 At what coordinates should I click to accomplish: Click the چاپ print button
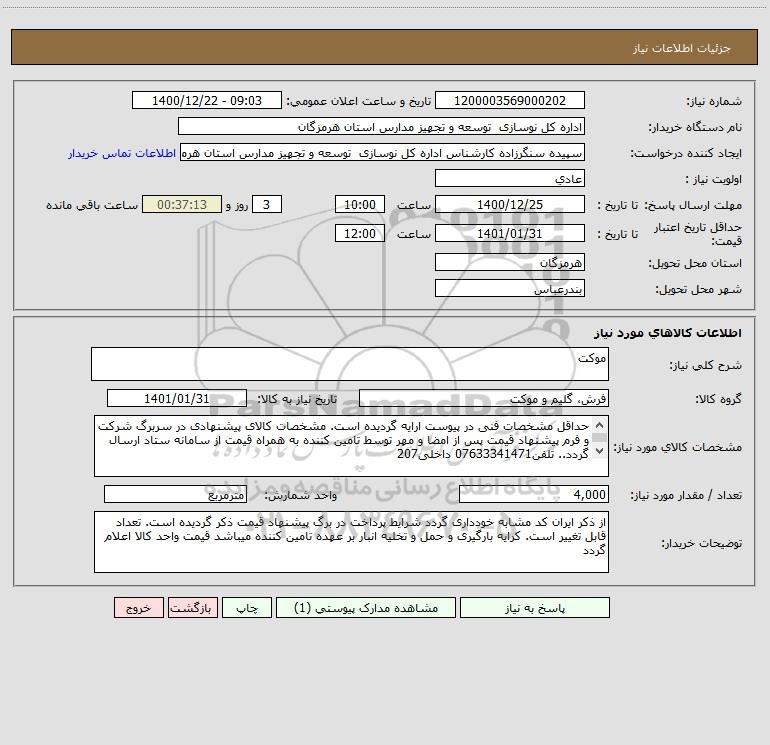247,608
